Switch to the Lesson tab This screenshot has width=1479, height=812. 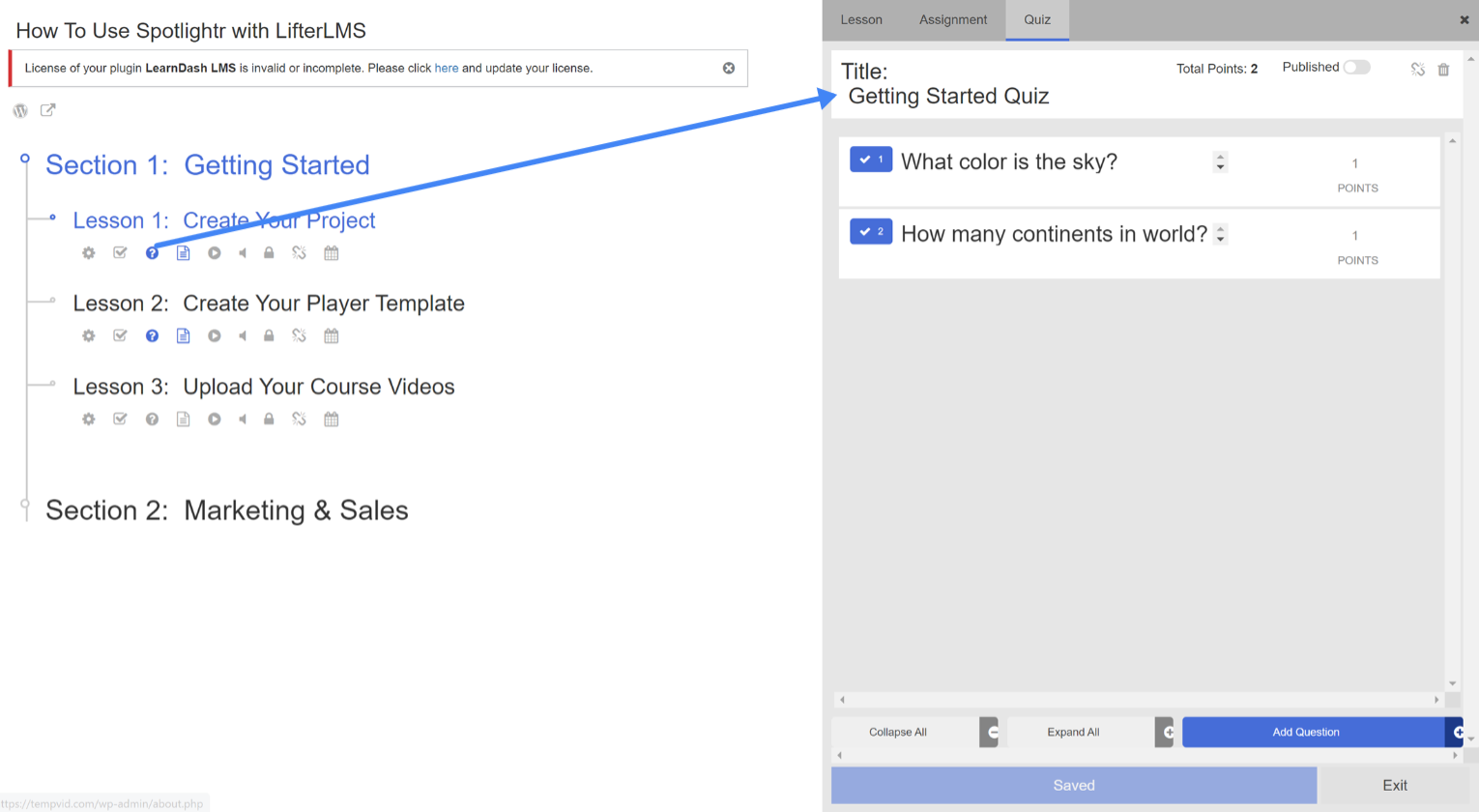[861, 19]
